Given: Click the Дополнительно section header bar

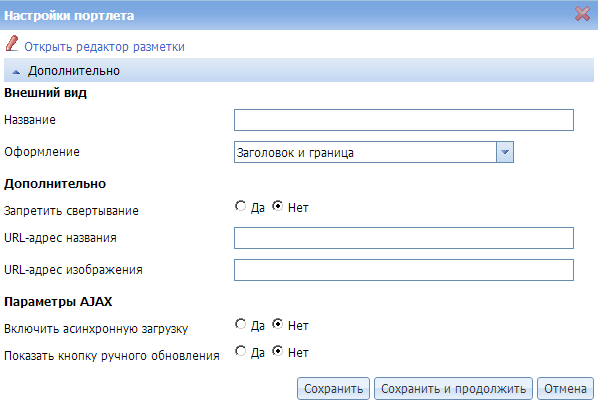Looking at the screenshot, I should tap(299, 71).
